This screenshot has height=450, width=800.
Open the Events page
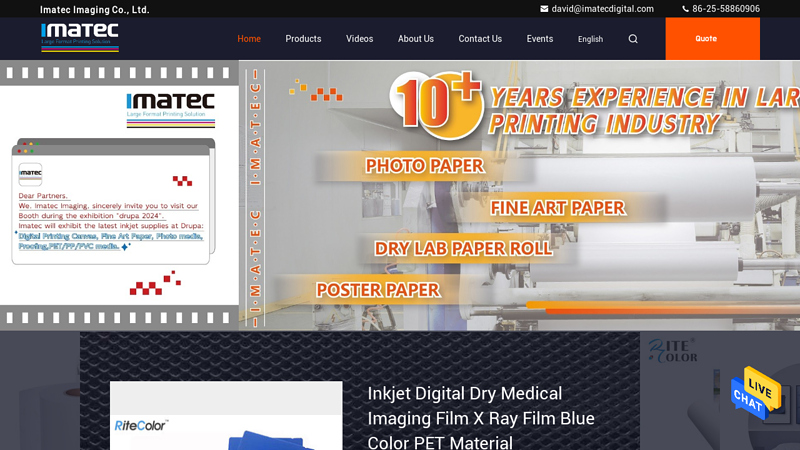540,39
